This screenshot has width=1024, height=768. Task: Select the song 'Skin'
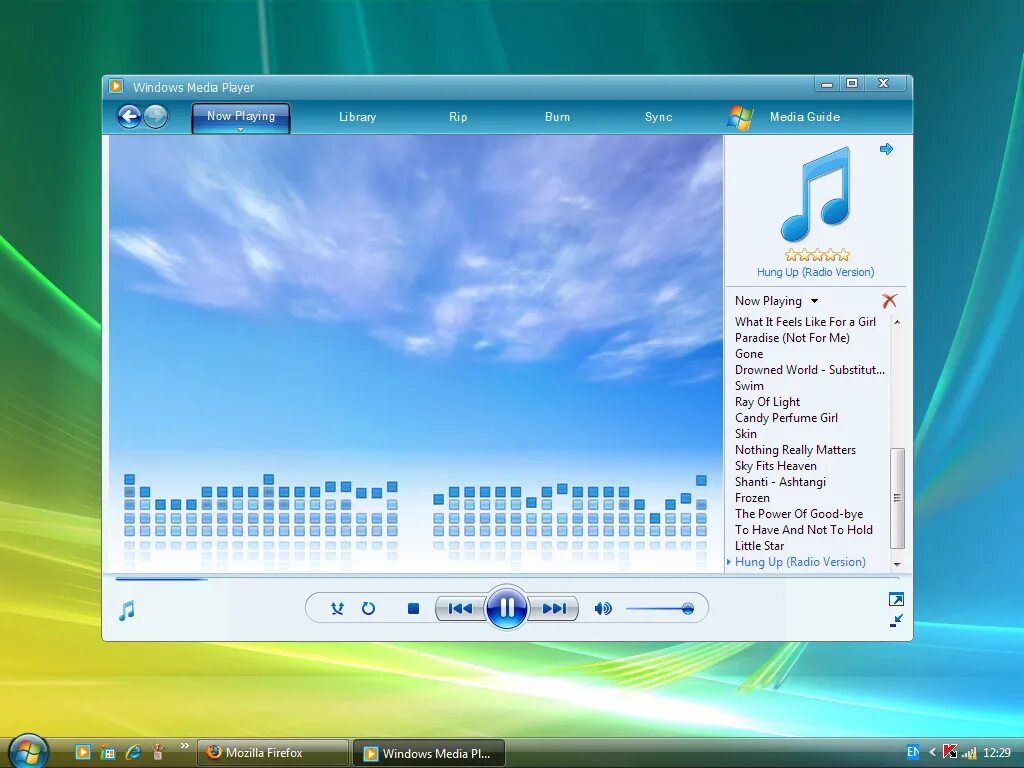(x=746, y=434)
